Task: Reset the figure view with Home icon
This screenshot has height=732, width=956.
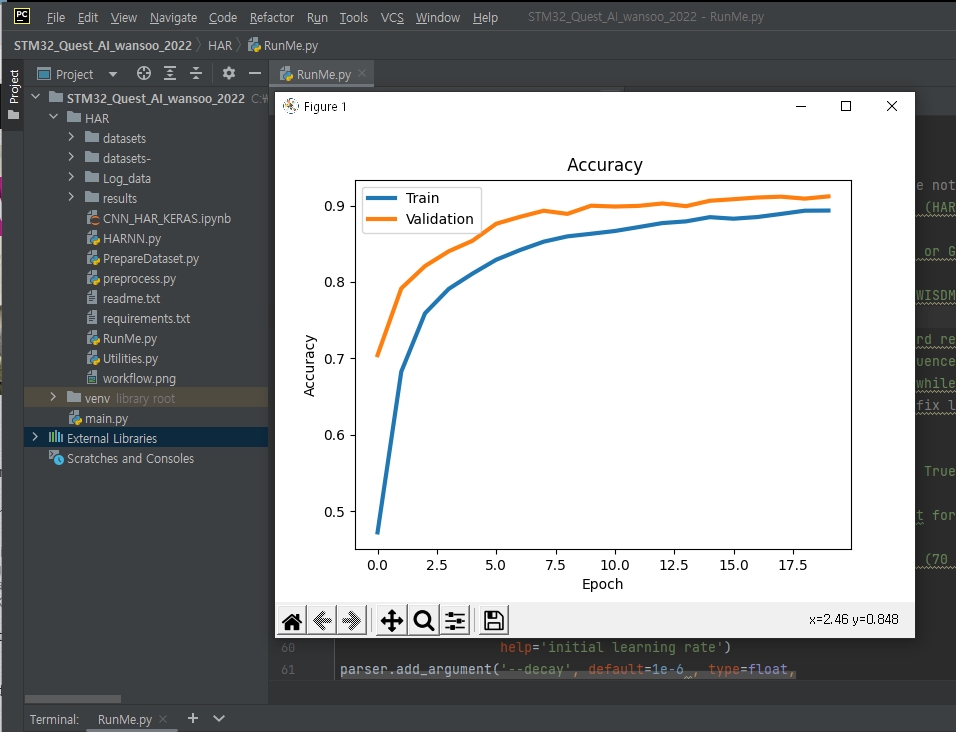Action: tap(292, 620)
